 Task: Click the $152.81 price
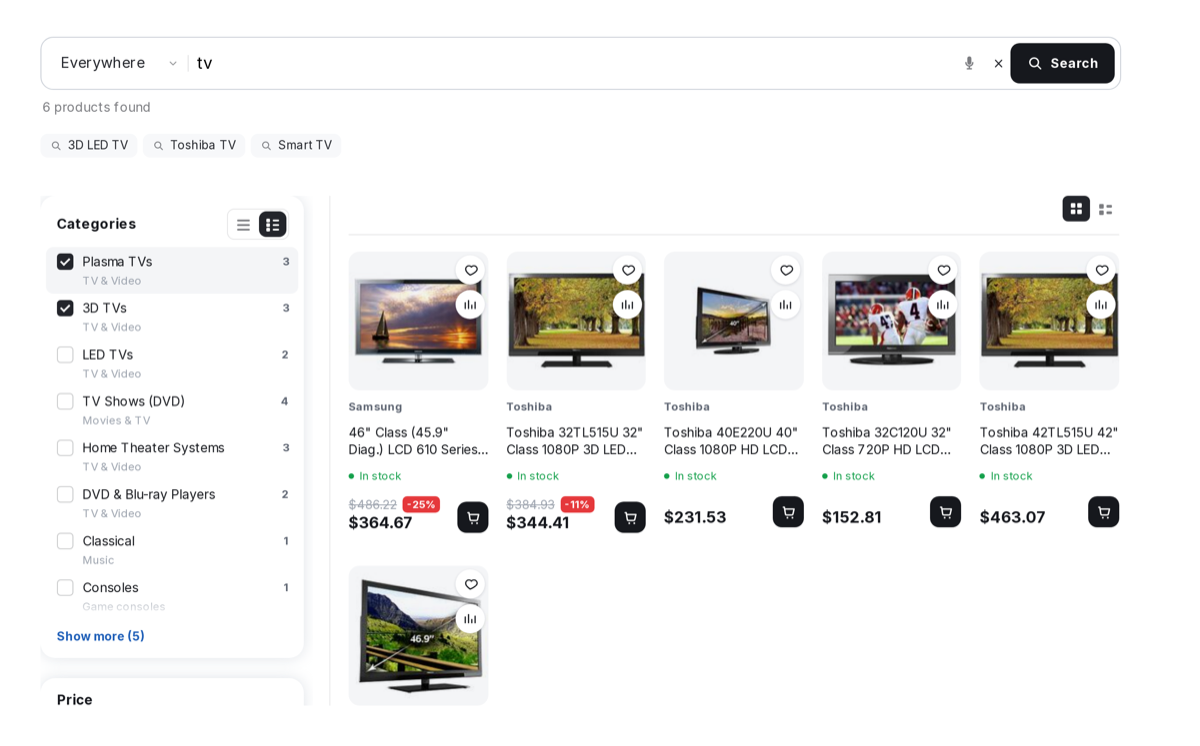852,517
